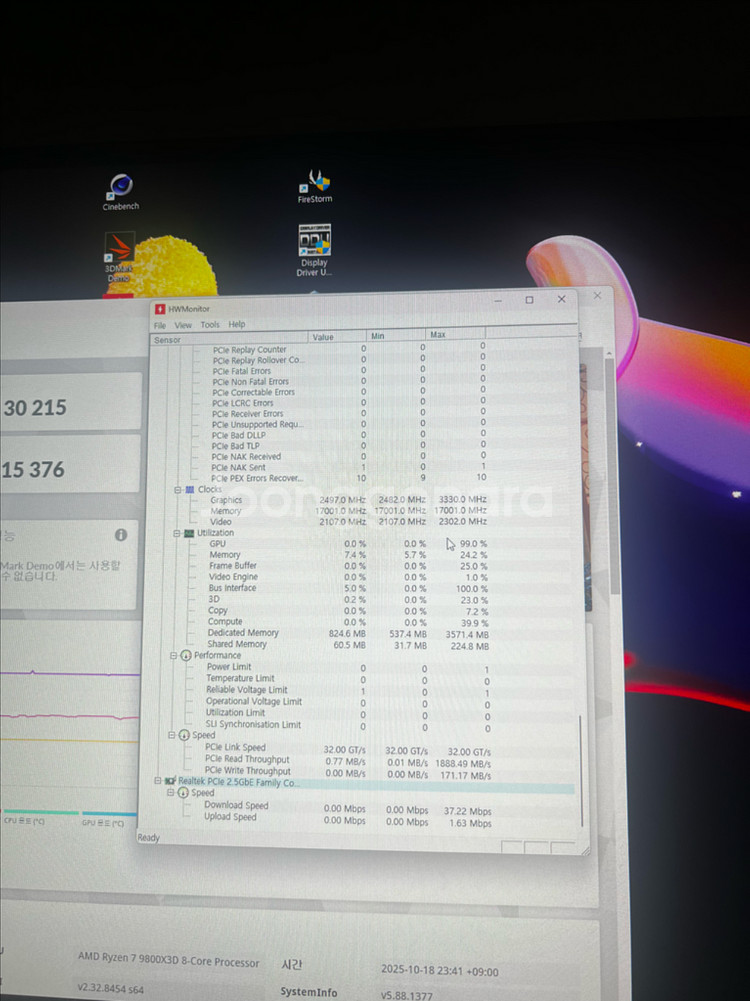Click the HWMonitor title bar app icon

coord(159,309)
